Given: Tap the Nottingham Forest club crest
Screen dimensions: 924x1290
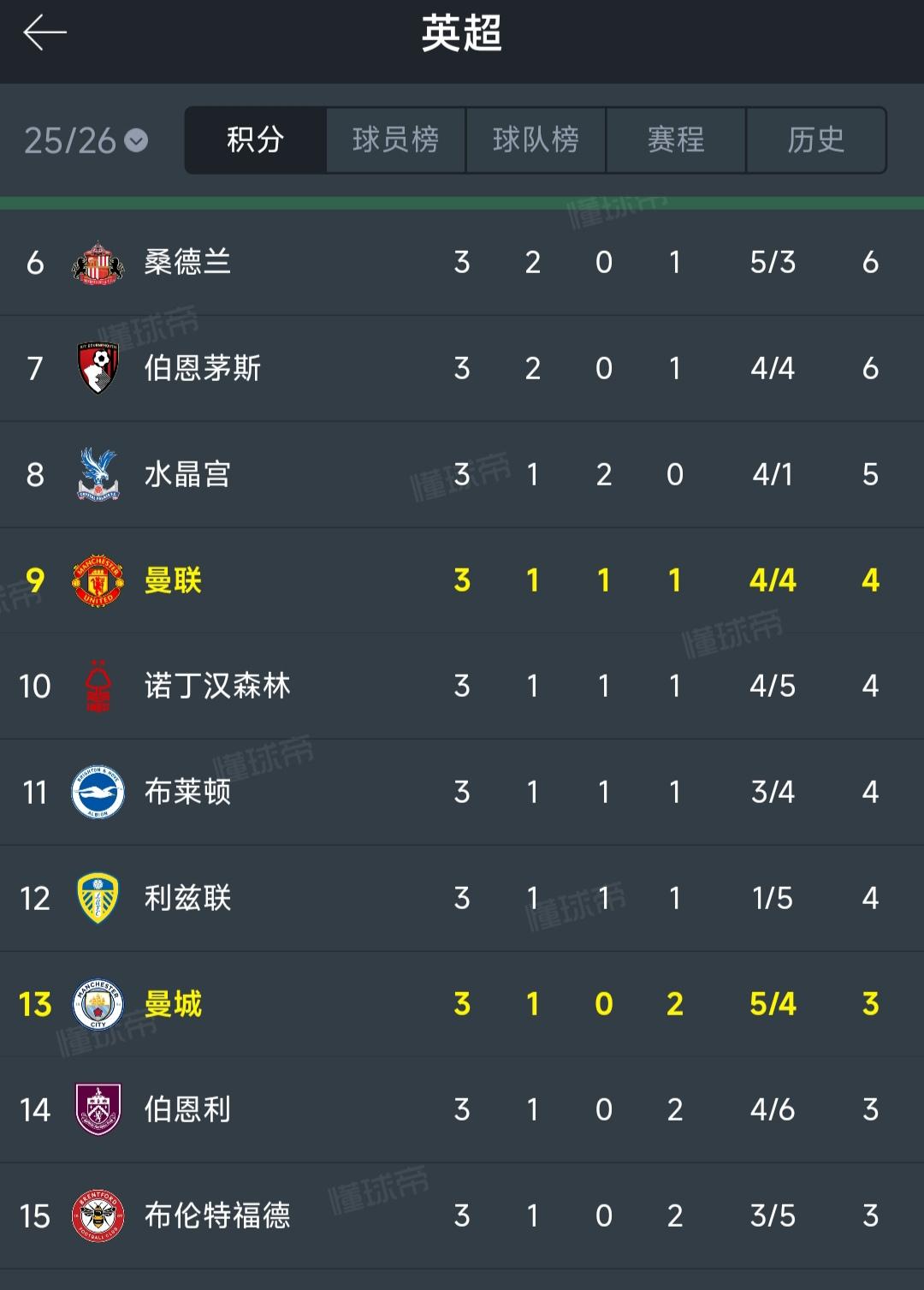Looking at the screenshot, I should tap(98, 687).
